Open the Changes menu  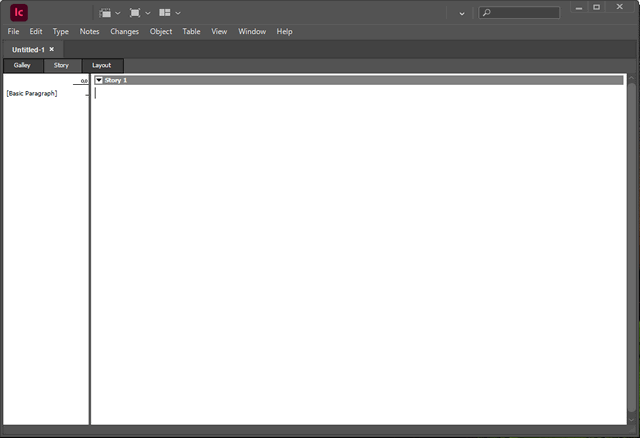124,31
